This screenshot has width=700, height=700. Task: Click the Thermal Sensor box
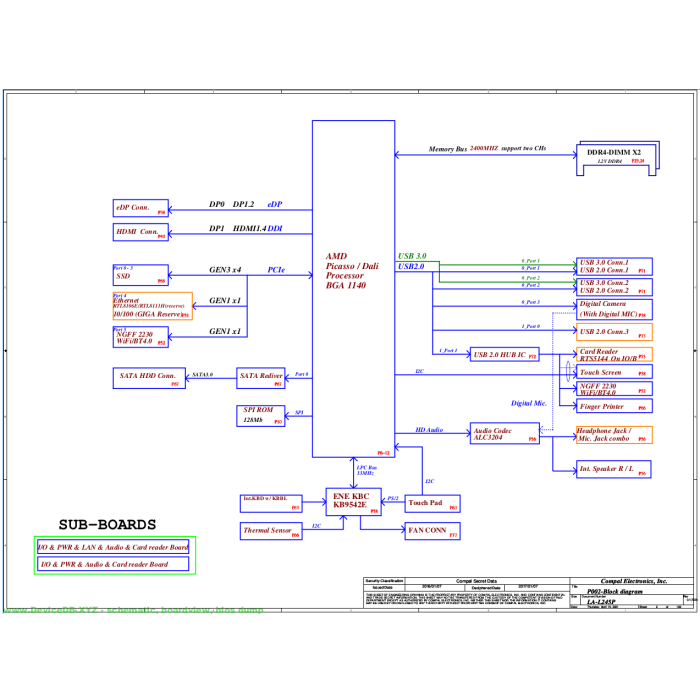pyautogui.click(x=271, y=531)
